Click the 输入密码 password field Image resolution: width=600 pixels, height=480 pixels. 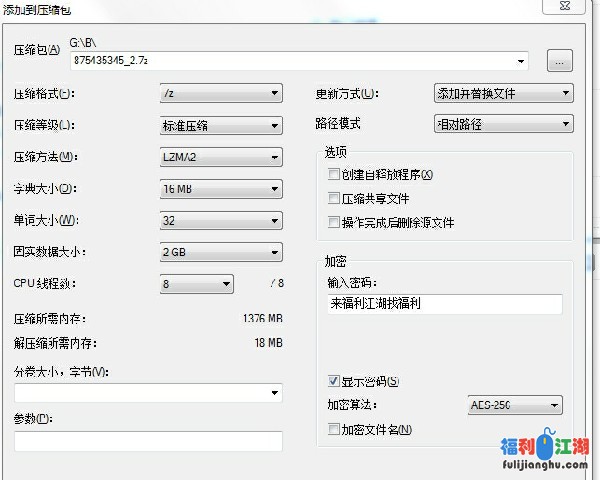click(x=444, y=304)
